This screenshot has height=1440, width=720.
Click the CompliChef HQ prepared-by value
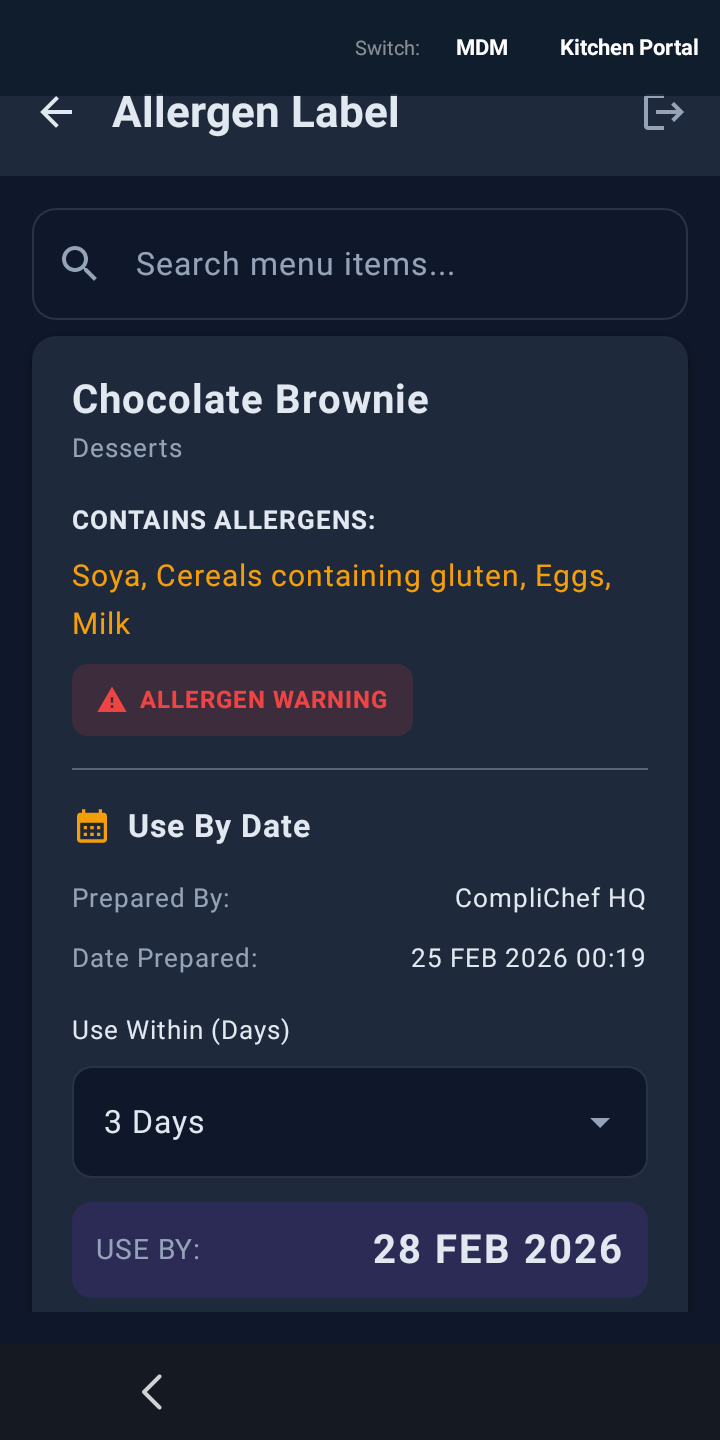[551, 898]
